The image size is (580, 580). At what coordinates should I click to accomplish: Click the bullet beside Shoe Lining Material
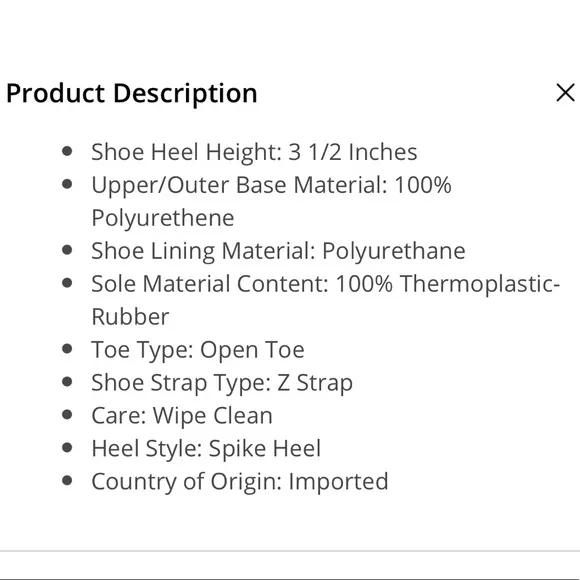coord(67,250)
